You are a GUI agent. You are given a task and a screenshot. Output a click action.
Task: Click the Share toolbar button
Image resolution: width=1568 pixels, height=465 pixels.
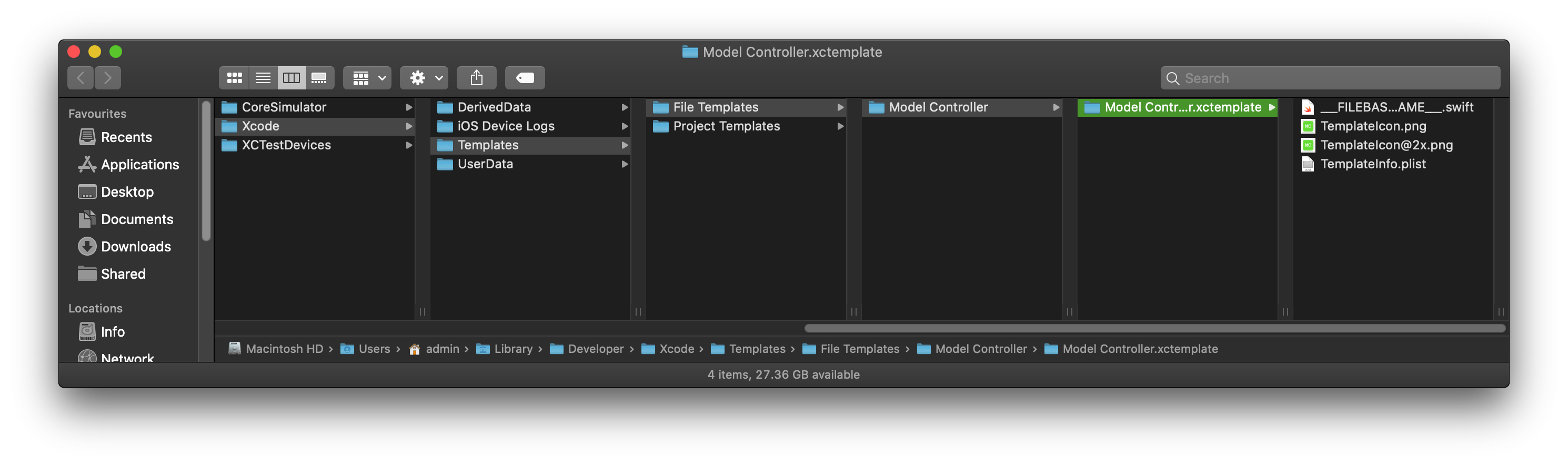coord(477,78)
